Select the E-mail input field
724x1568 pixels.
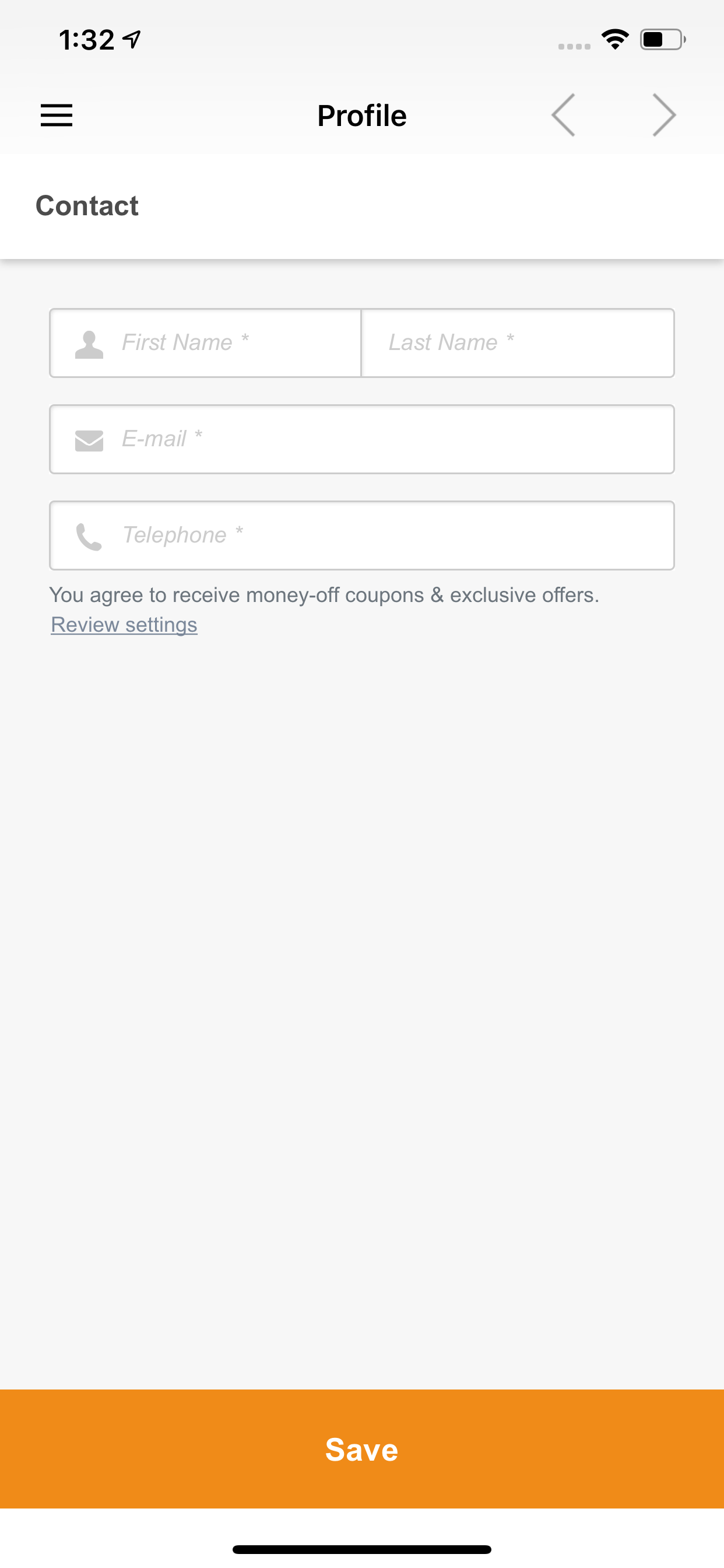[x=362, y=439]
